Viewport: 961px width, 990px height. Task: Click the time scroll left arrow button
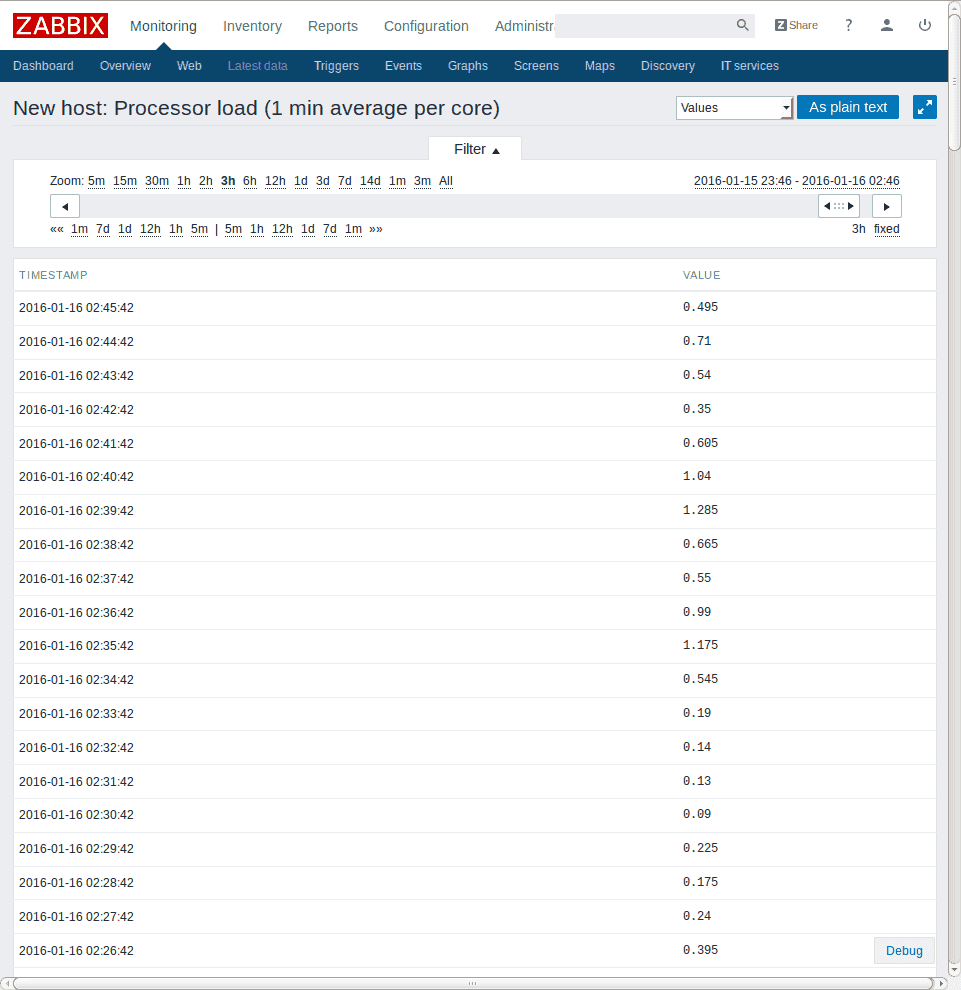point(65,206)
